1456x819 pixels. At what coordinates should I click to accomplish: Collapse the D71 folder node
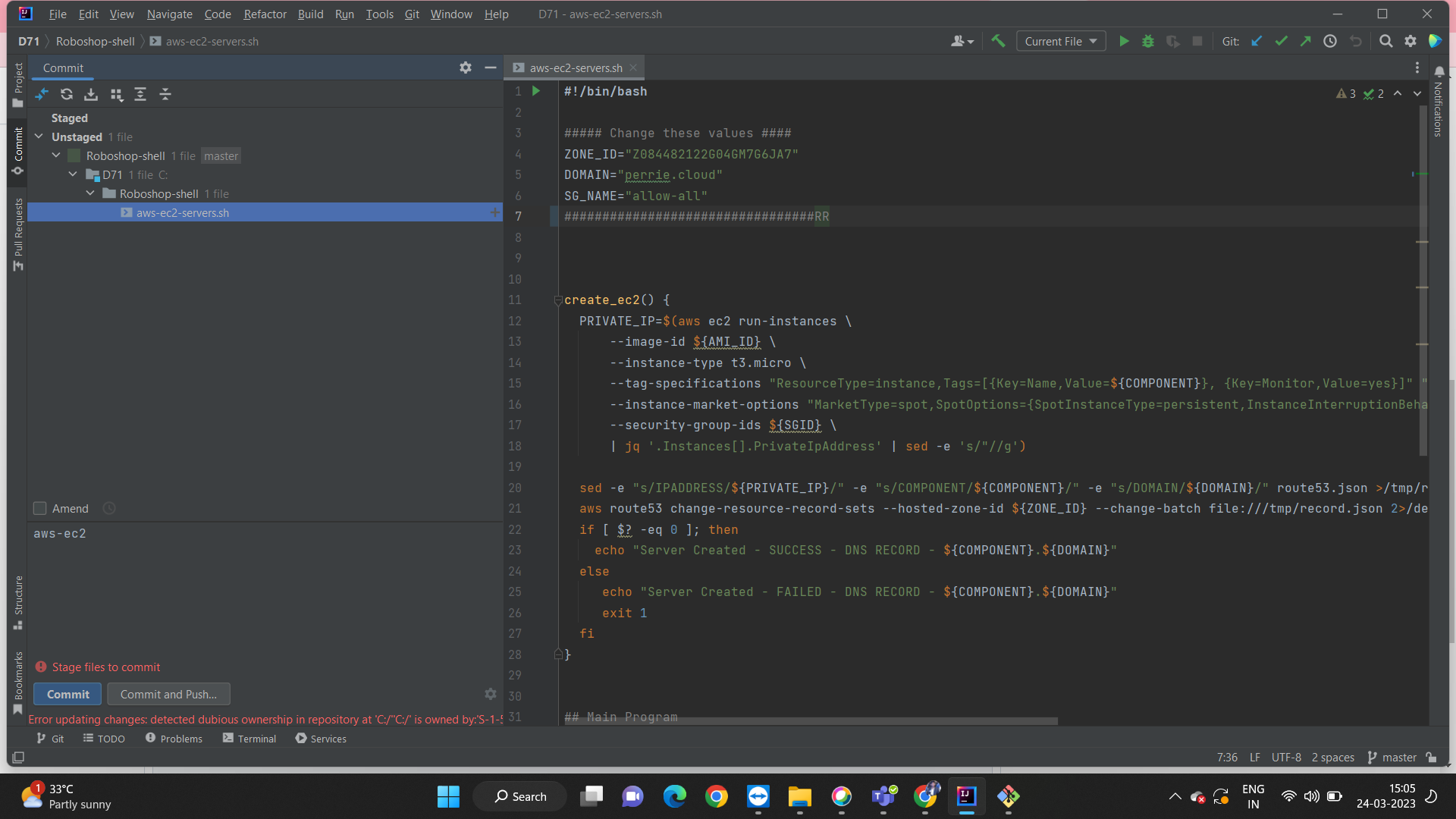[73, 174]
